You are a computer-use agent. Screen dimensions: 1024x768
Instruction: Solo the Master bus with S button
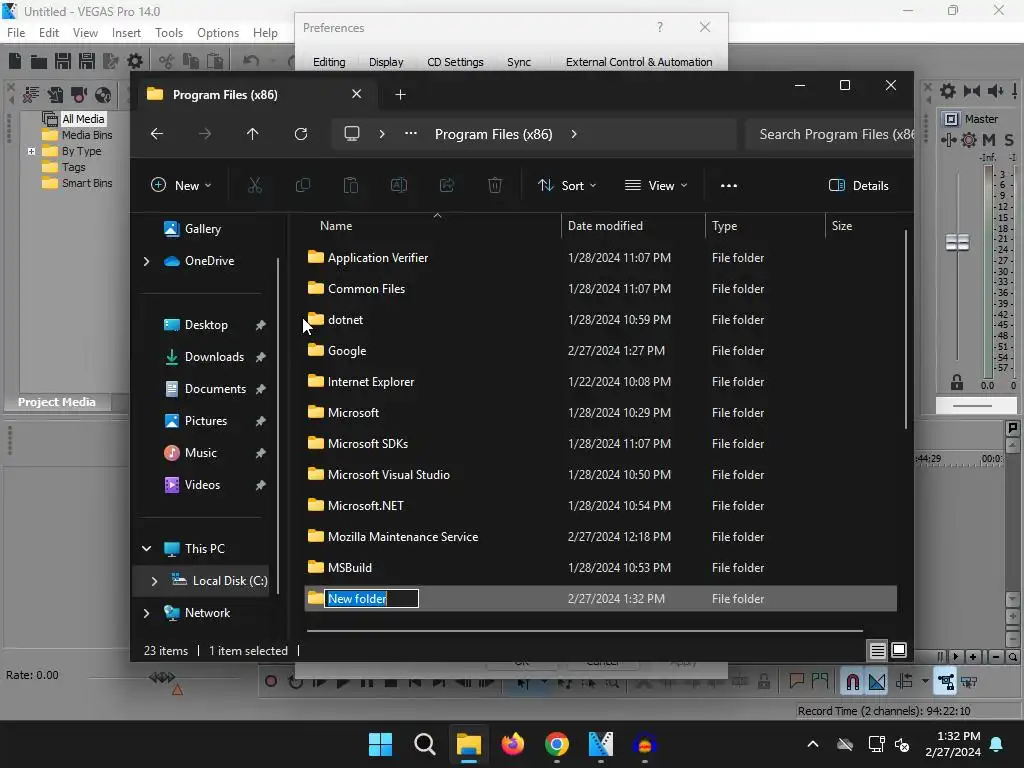pyautogui.click(x=1009, y=139)
